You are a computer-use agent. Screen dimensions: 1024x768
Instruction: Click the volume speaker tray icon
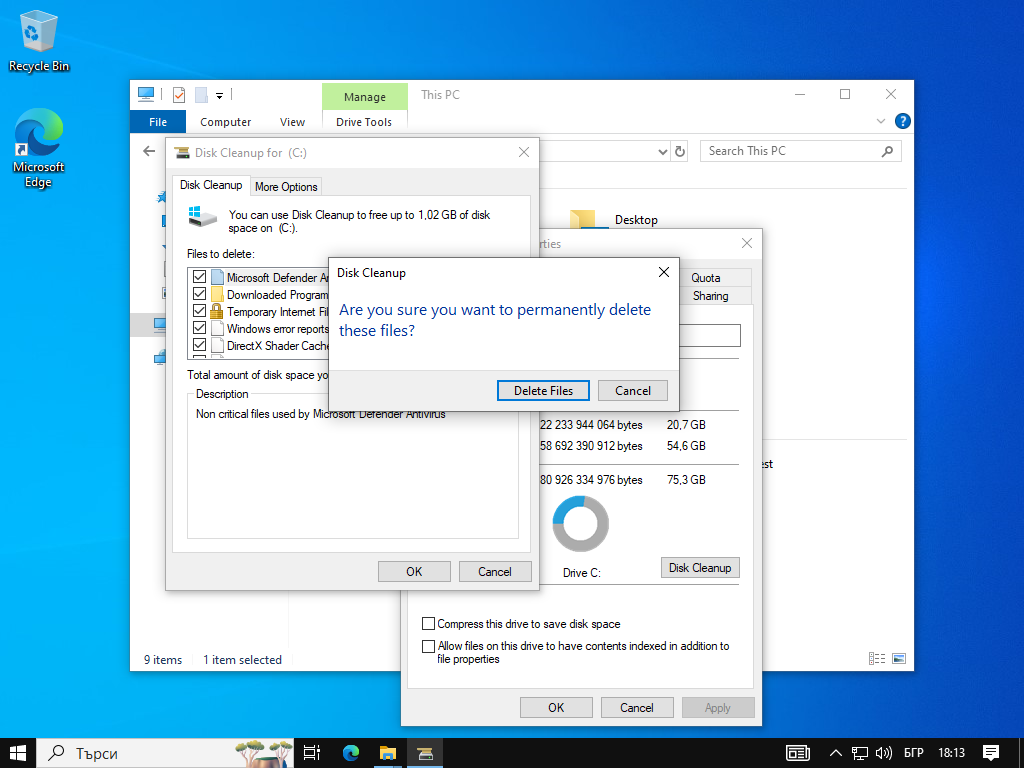pyautogui.click(x=884, y=753)
